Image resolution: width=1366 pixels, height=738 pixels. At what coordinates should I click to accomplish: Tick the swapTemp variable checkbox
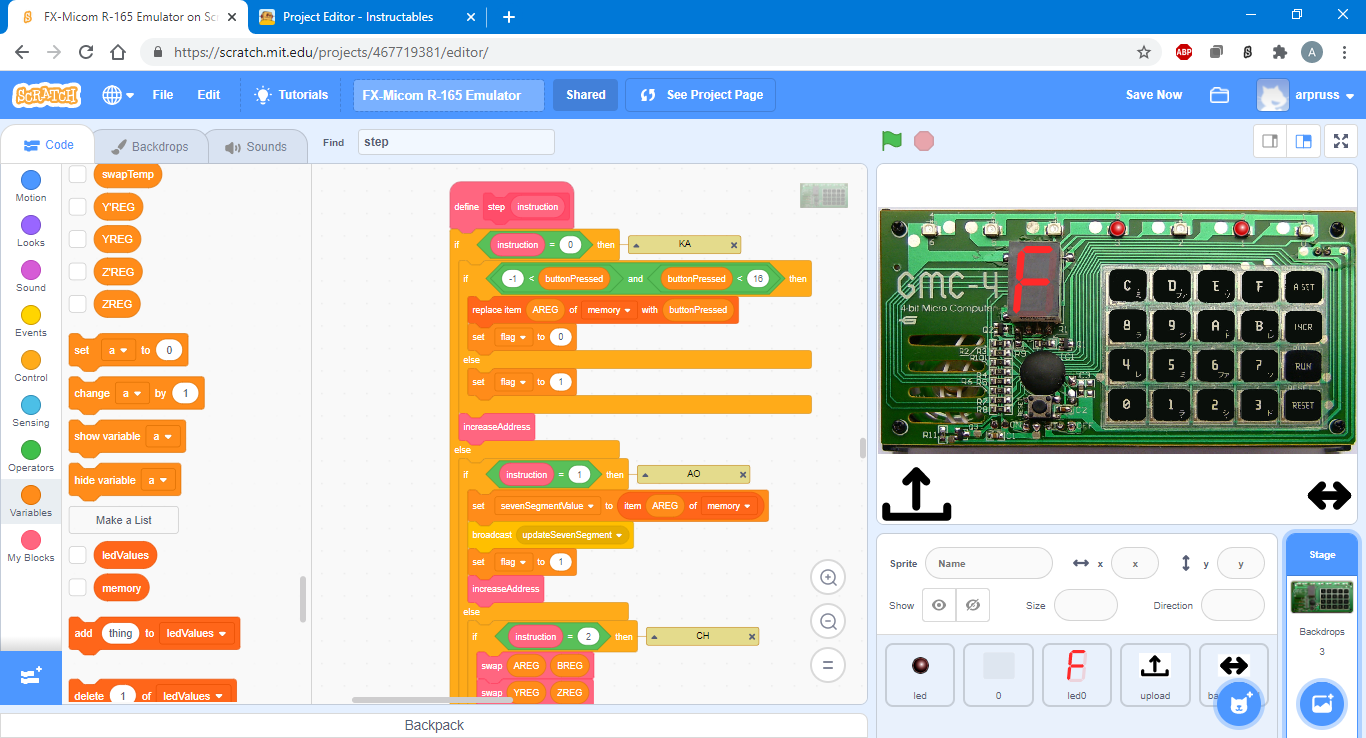77,174
